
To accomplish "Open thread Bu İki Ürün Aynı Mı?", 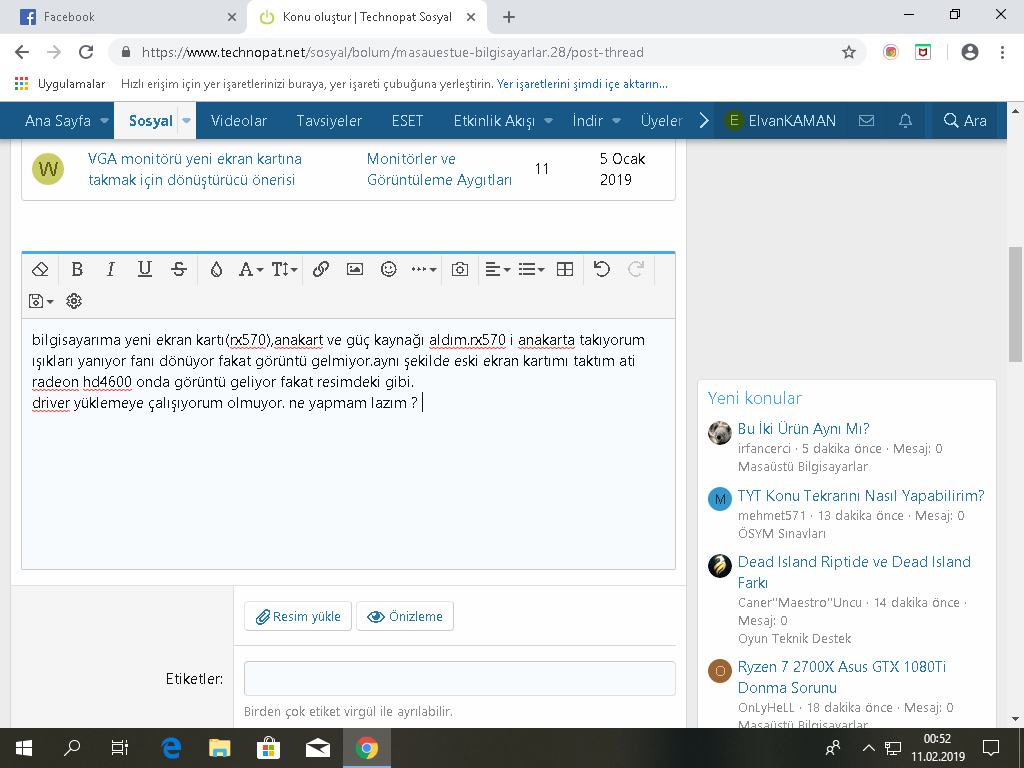I will [803, 429].
